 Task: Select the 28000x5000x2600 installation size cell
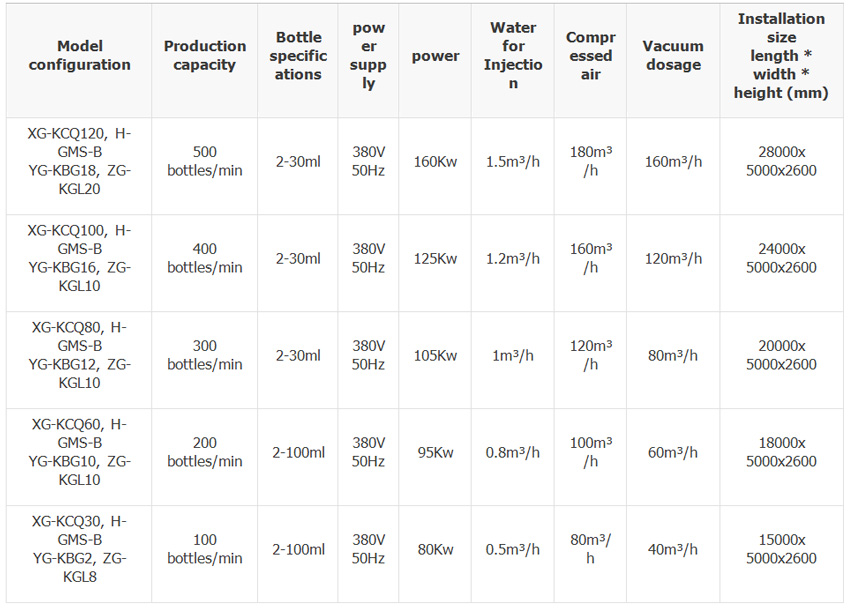pos(781,162)
